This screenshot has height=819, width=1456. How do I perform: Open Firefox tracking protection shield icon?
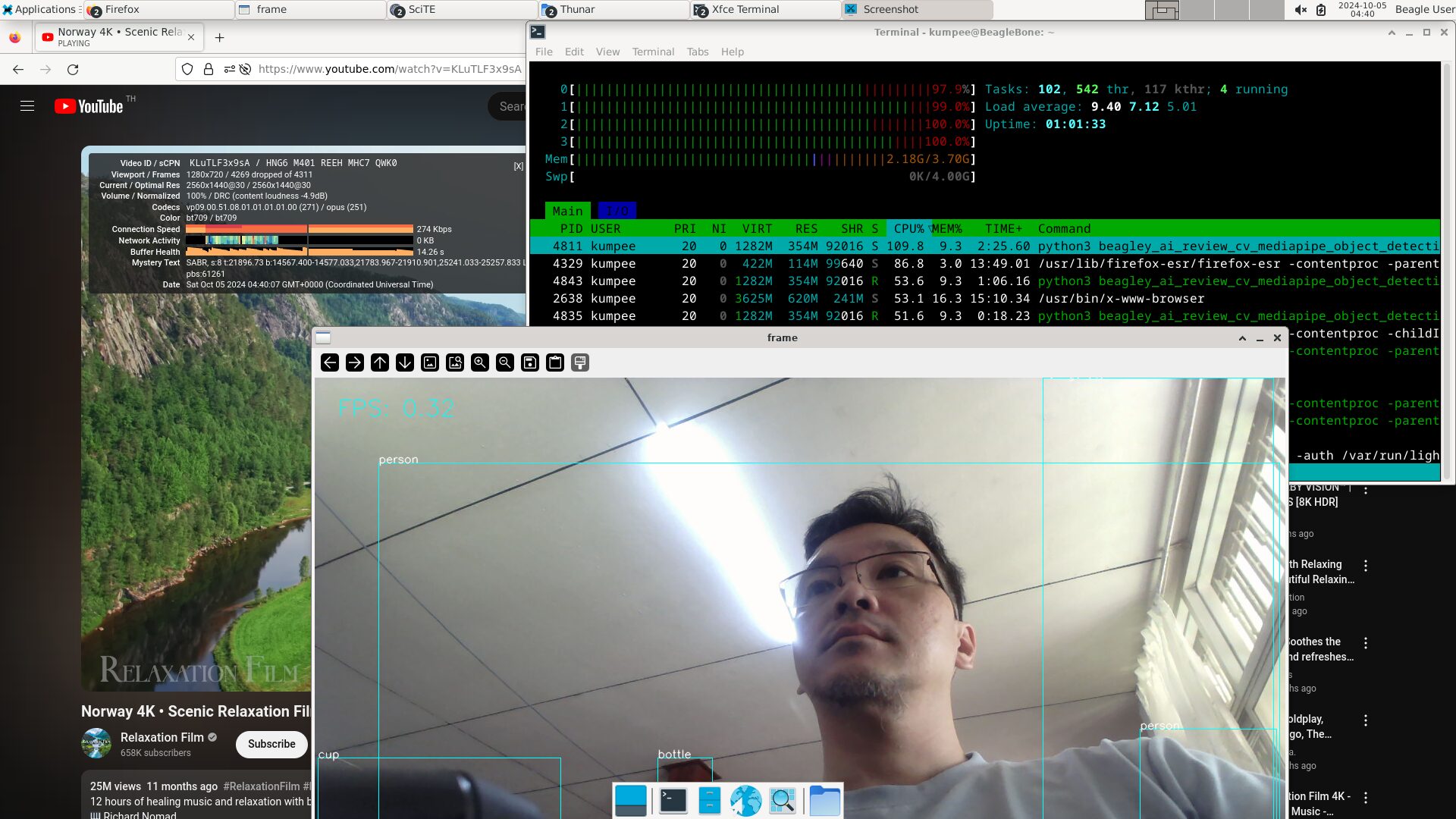187,69
